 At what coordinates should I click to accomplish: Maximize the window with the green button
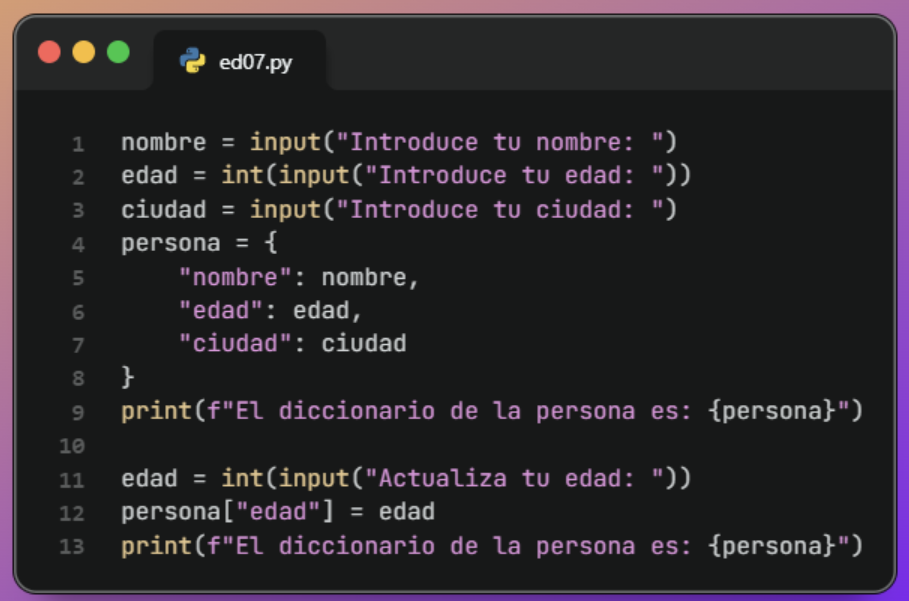point(118,52)
